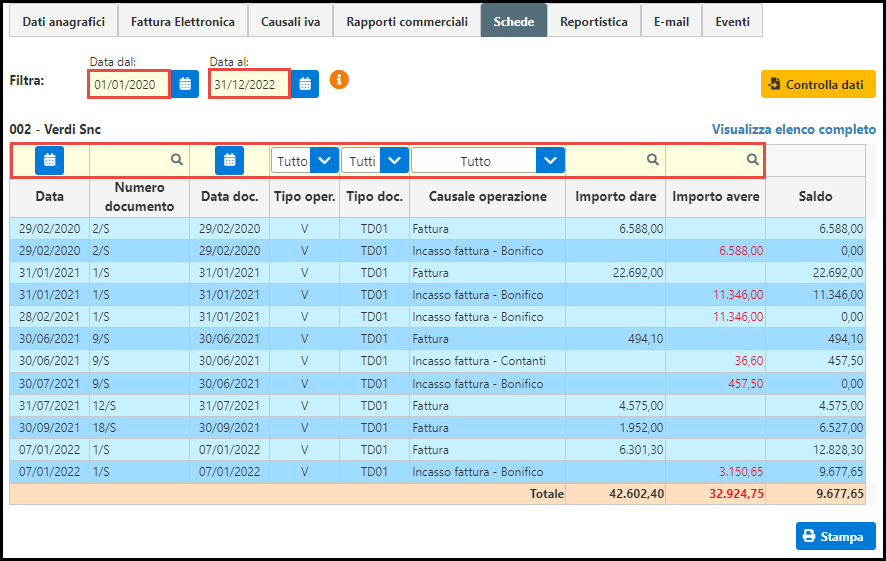Viewport: 886px width, 561px height.
Task: Click the Numero documento column header
Action: [x=139, y=197]
